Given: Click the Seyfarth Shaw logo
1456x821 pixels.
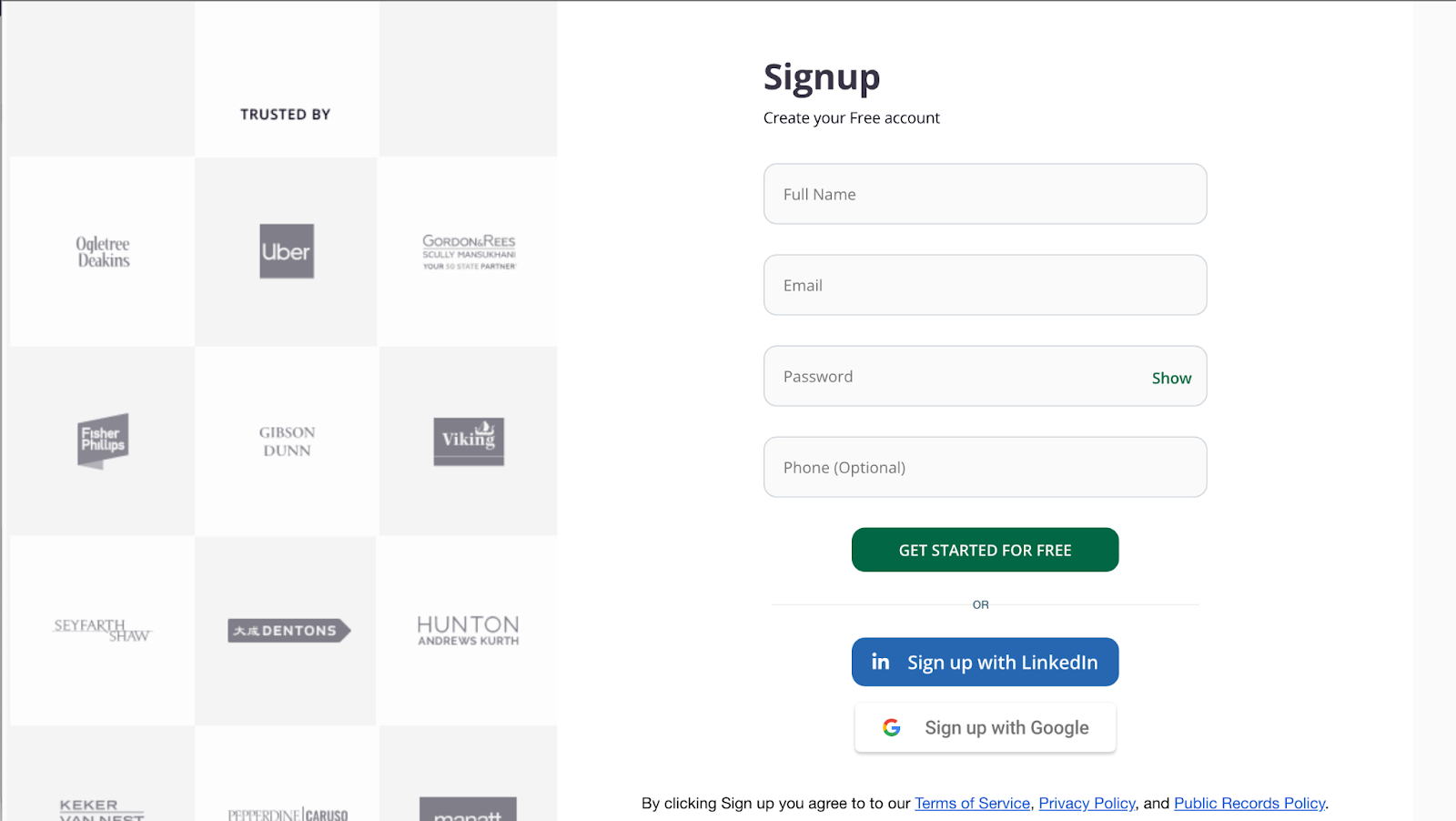Looking at the screenshot, I should click(x=103, y=630).
